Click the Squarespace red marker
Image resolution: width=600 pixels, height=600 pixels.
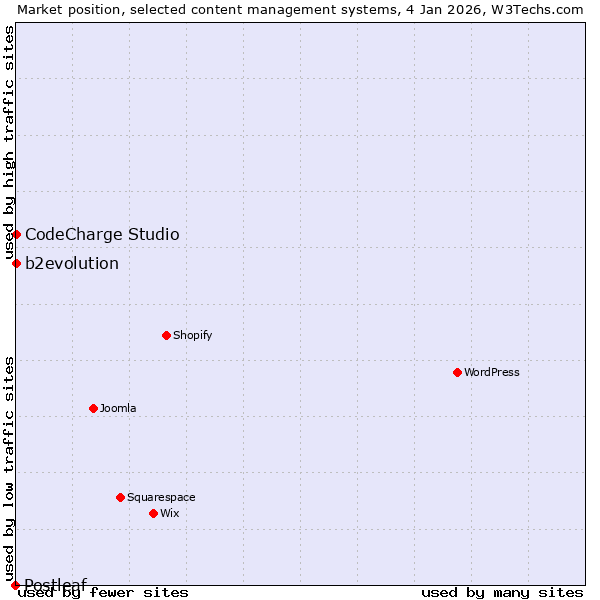point(121,497)
